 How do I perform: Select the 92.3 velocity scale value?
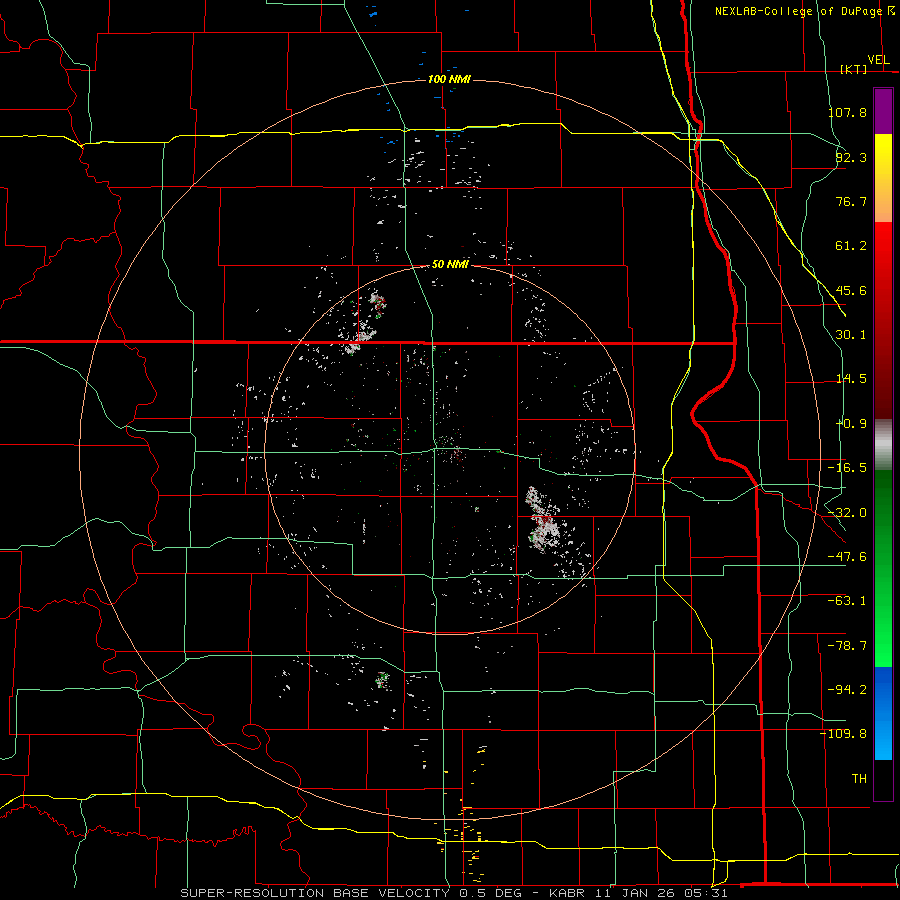point(851,157)
